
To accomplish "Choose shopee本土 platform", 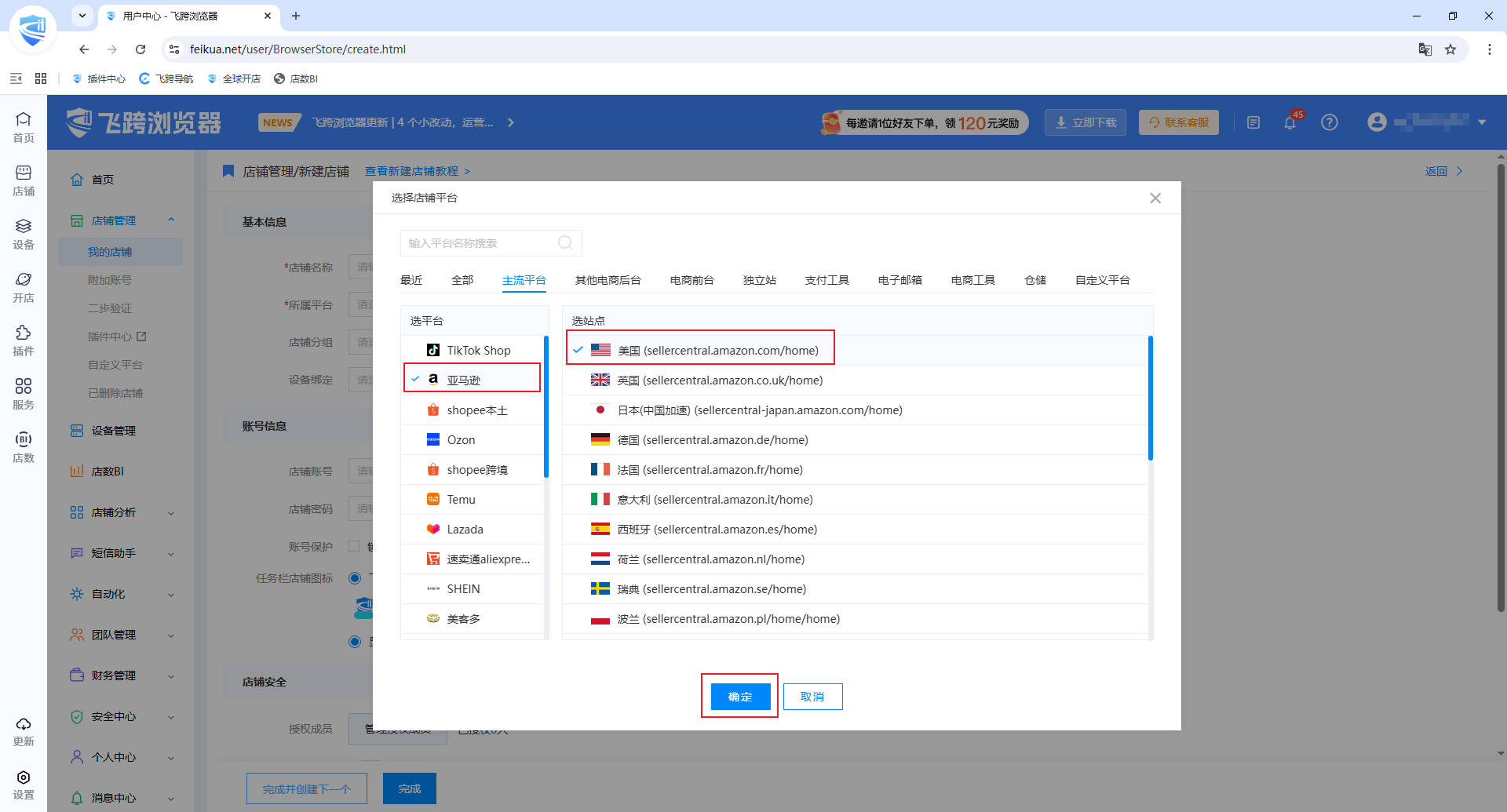I will pyautogui.click(x=473, y=410).
